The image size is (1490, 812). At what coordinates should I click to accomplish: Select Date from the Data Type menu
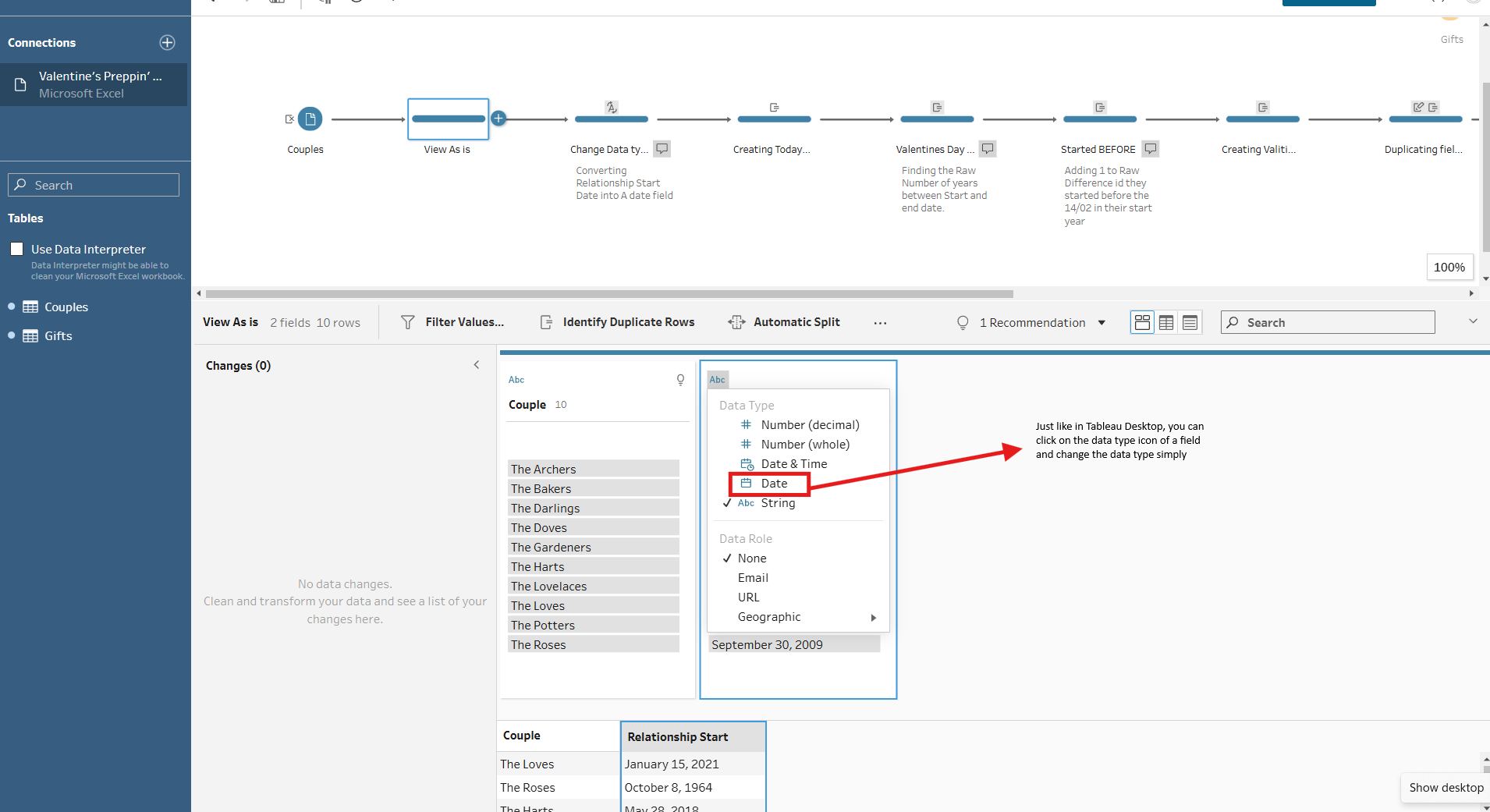click(x=773, y=484)
